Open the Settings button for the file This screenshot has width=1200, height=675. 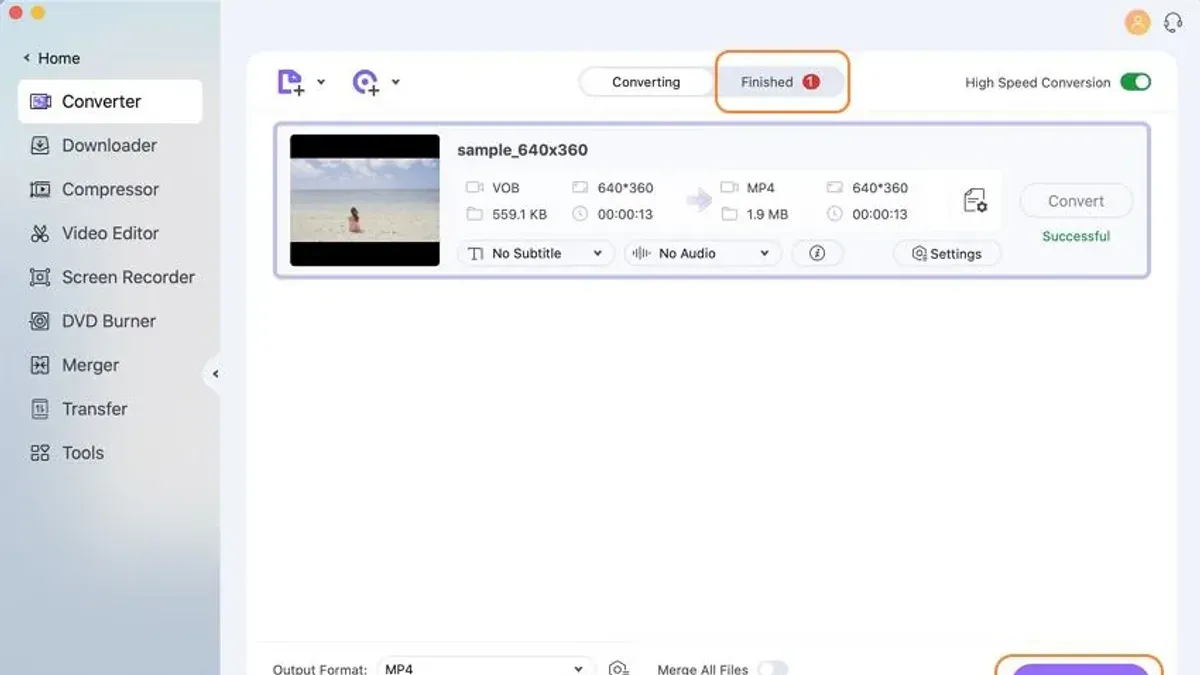coord(947,253)
